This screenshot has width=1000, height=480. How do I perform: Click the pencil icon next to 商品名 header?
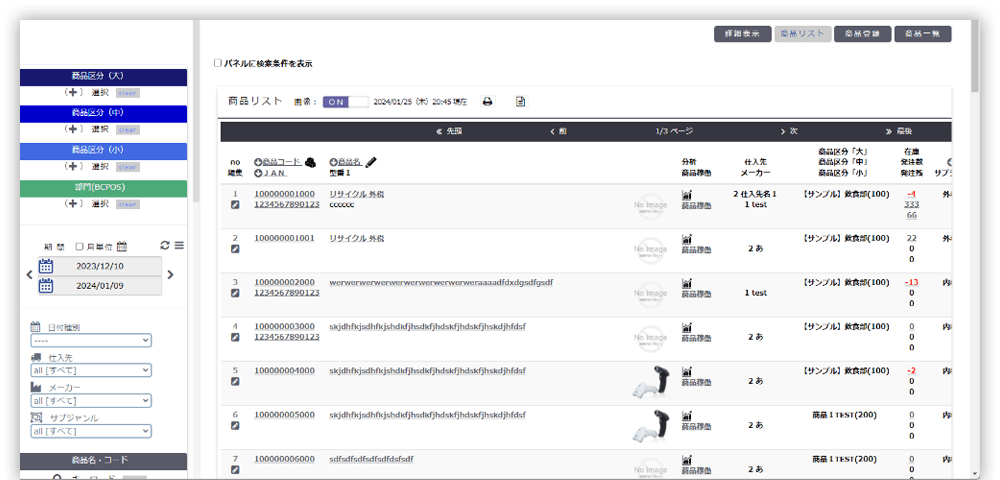[371, 161]
